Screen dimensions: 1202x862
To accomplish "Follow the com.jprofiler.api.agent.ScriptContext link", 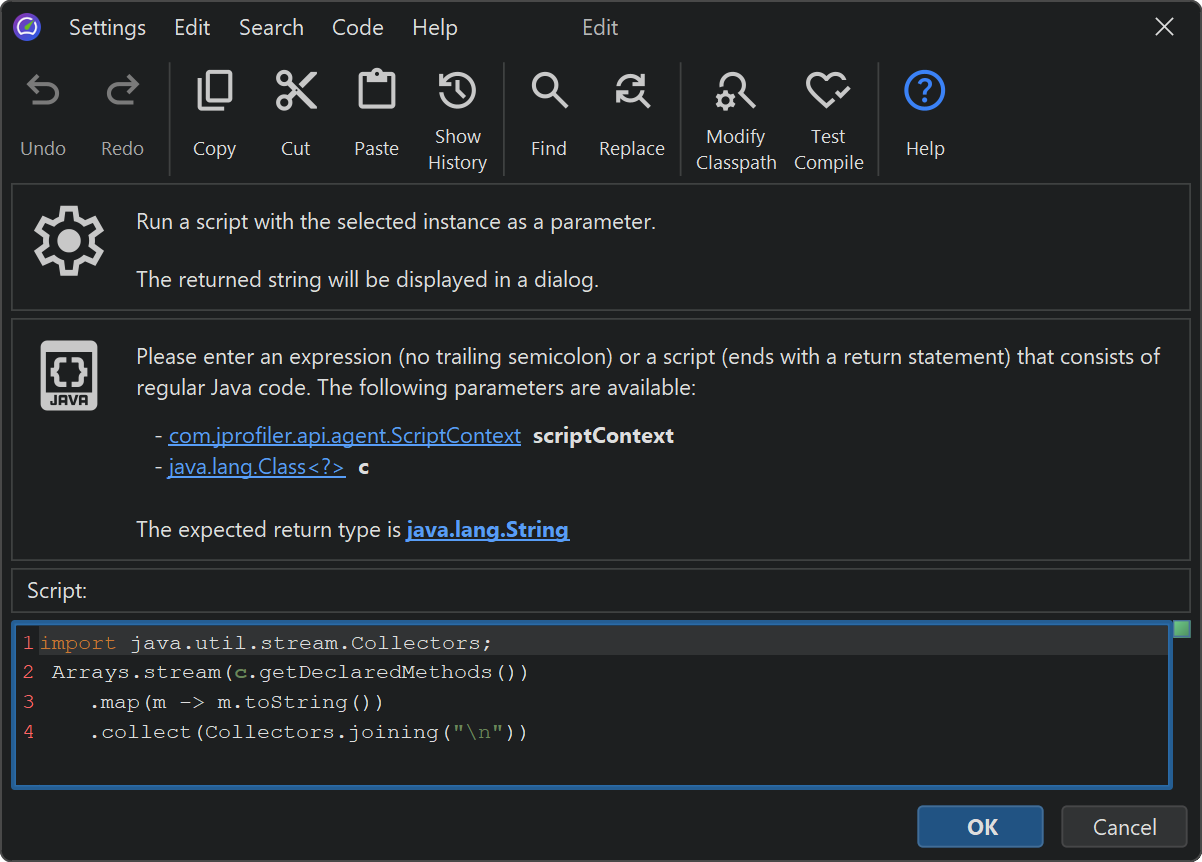I will (x=345, y=436).
